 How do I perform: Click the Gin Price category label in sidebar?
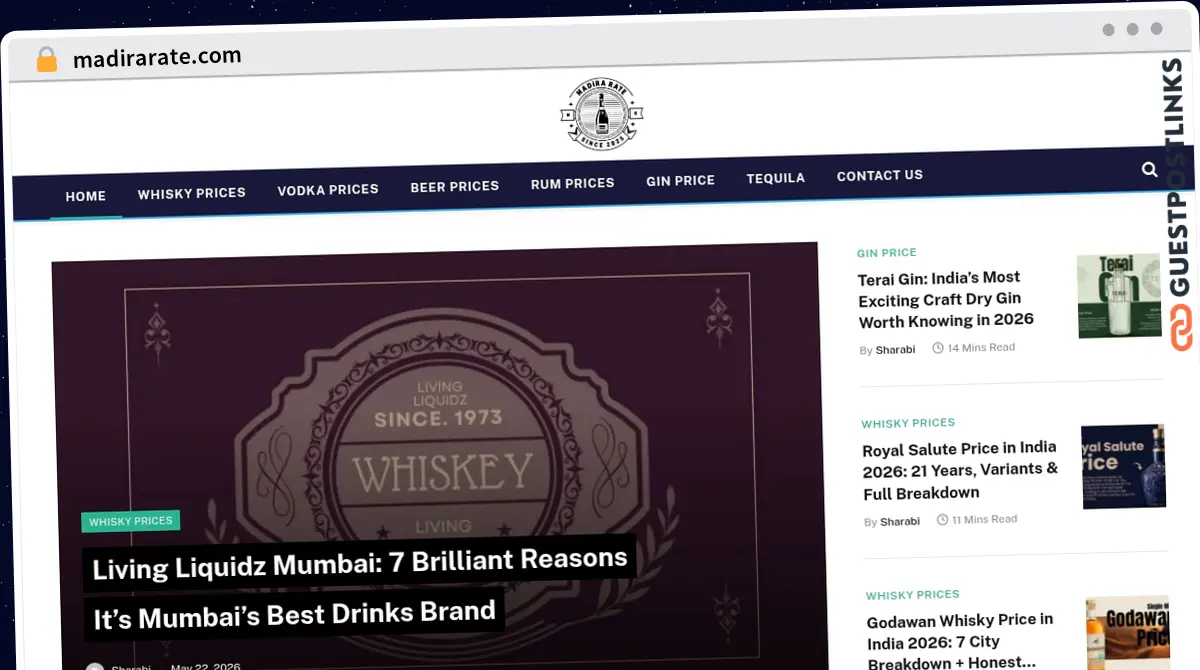point(887,253)
